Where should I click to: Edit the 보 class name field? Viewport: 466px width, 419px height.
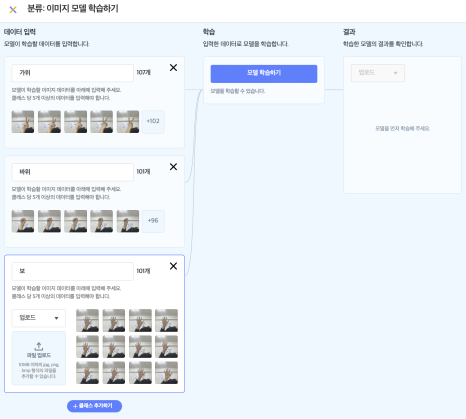pos(73,271)
